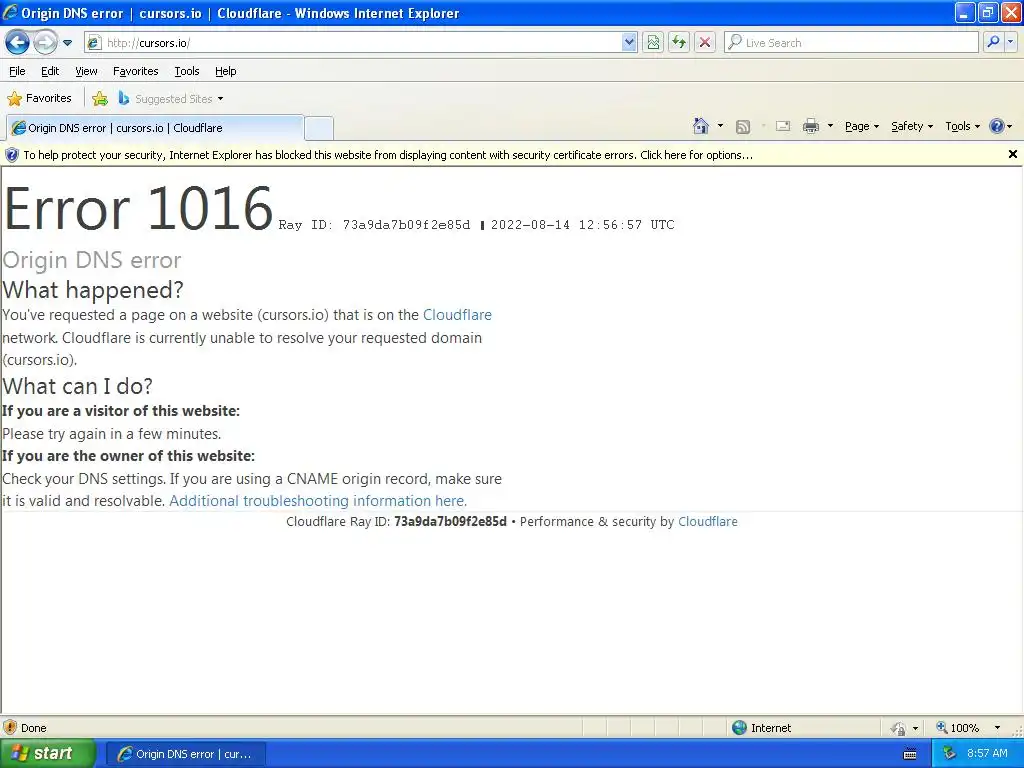Close the security information bar
This screenshot has height=768, width=1024.
1013,154
